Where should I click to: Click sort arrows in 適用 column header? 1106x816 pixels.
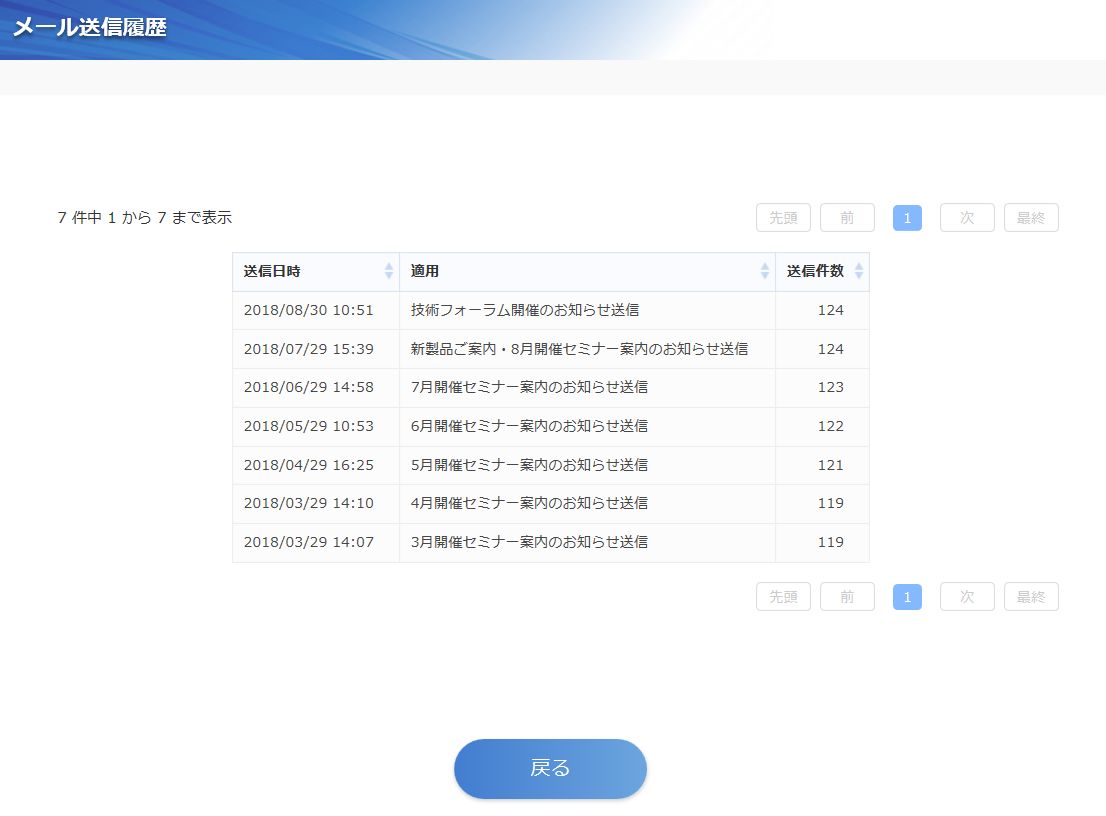765,271
